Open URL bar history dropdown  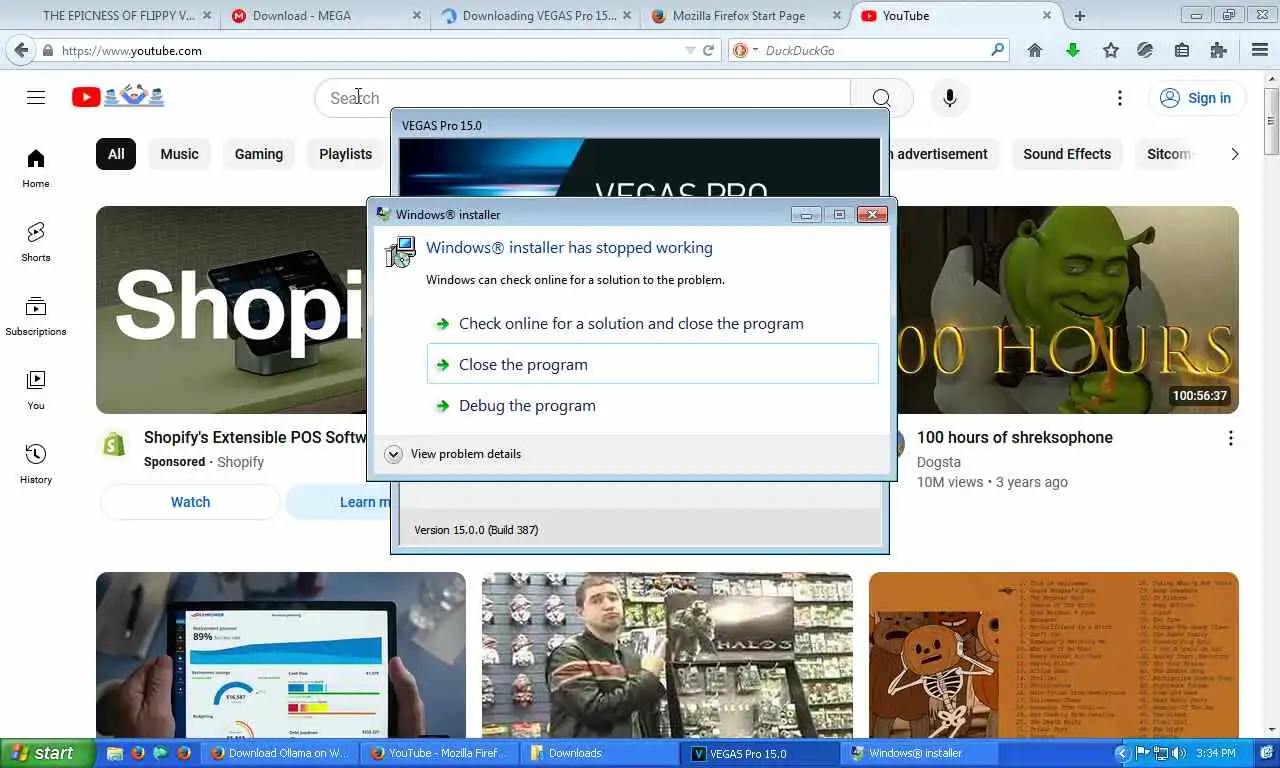(x=690, y=50)
